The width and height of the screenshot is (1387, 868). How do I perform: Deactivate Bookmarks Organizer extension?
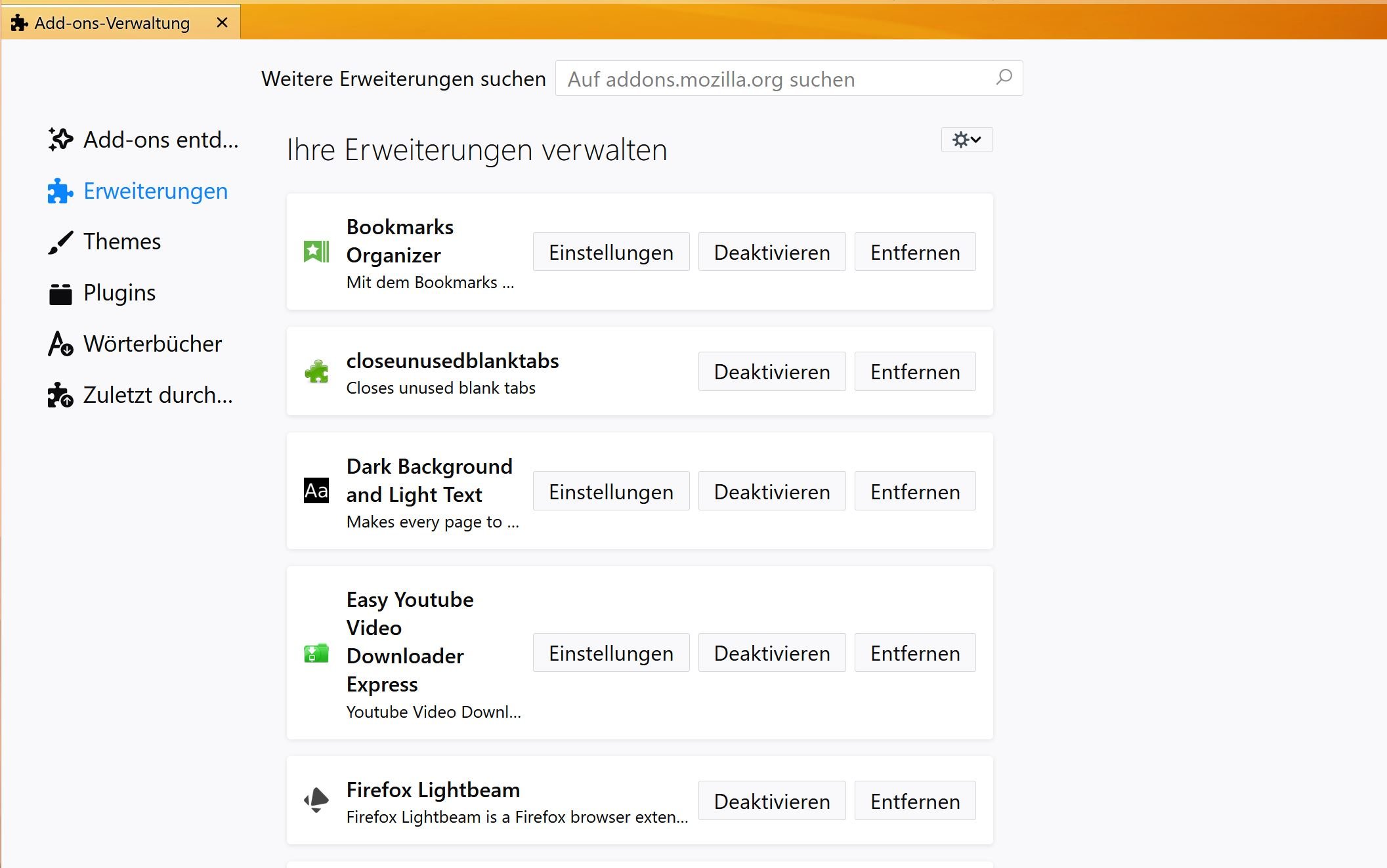771,252
